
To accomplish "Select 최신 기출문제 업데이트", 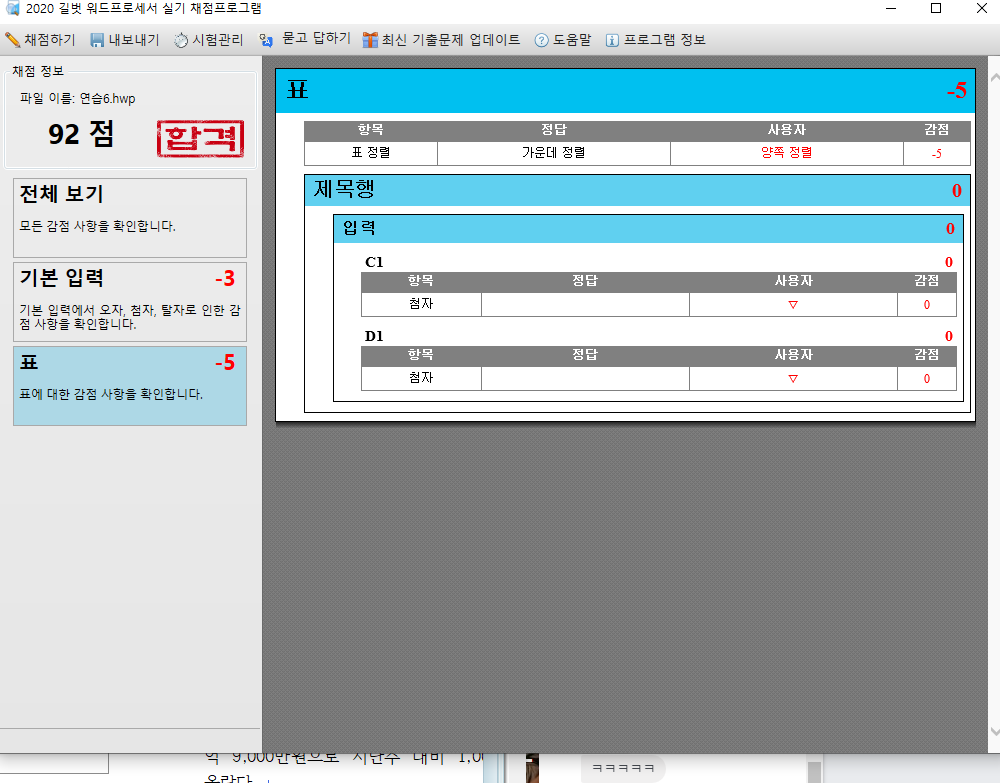I will (x=441, y=40).
